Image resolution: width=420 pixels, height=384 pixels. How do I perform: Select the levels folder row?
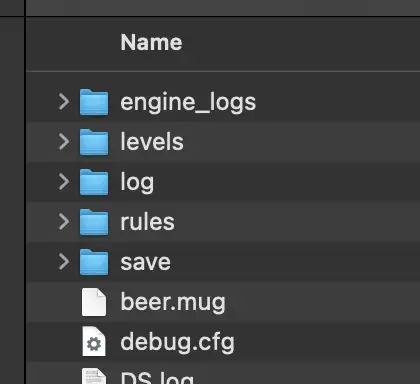point(223,142)
